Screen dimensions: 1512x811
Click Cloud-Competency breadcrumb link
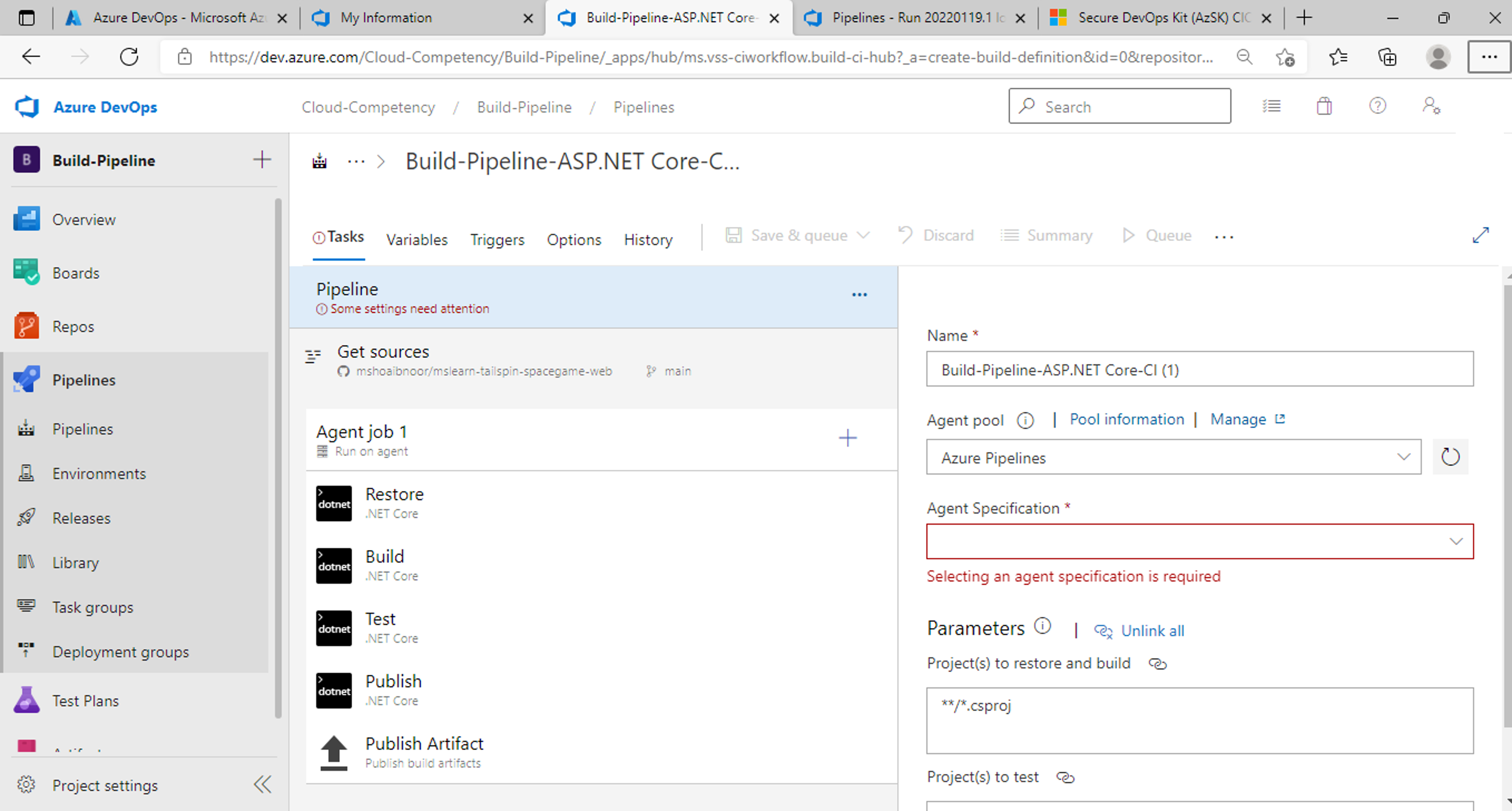368,107
